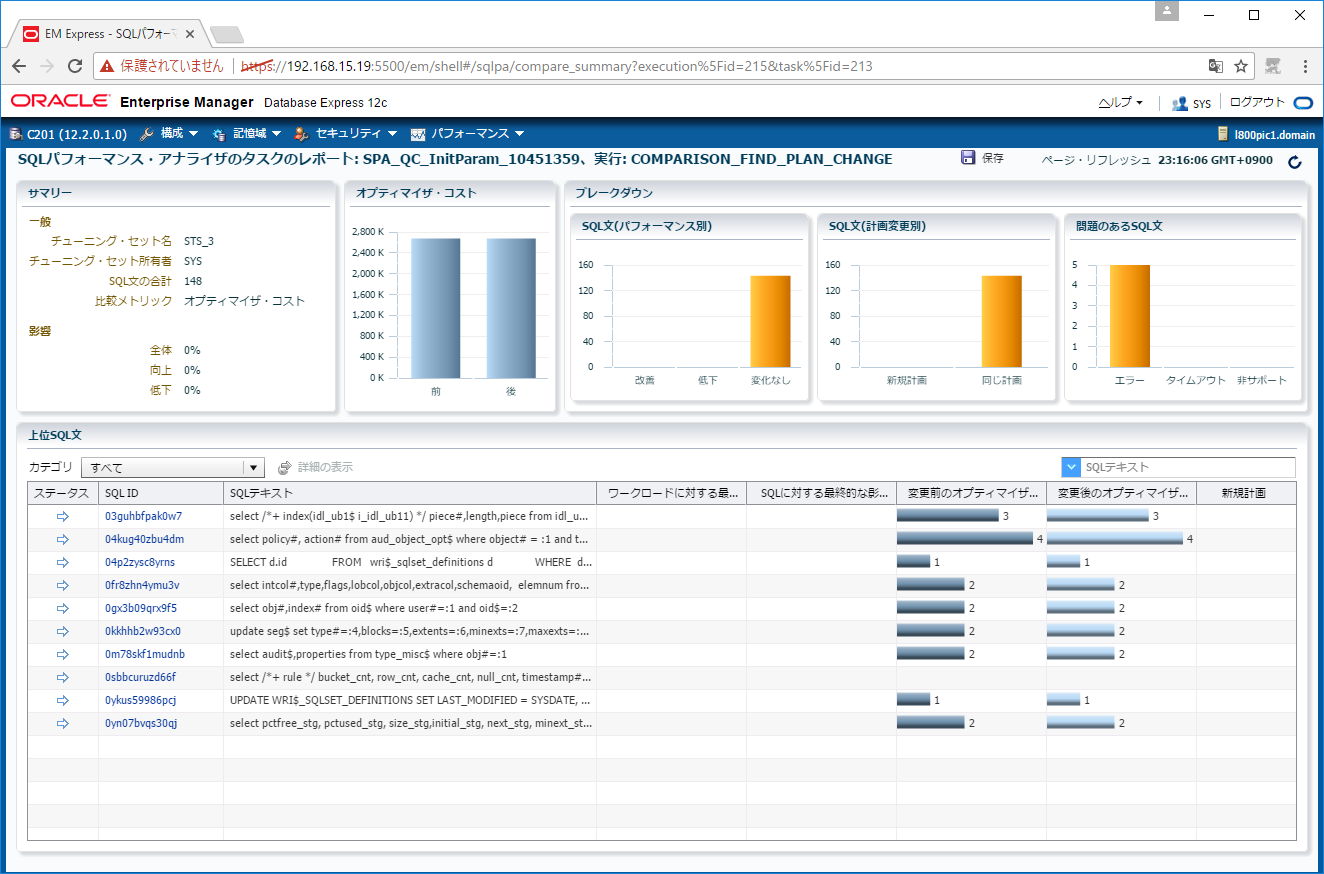Open SQL ID 0sbbcuruzd66f link
This screenshot has height=874, width=1324.
(x=140, y=677)
